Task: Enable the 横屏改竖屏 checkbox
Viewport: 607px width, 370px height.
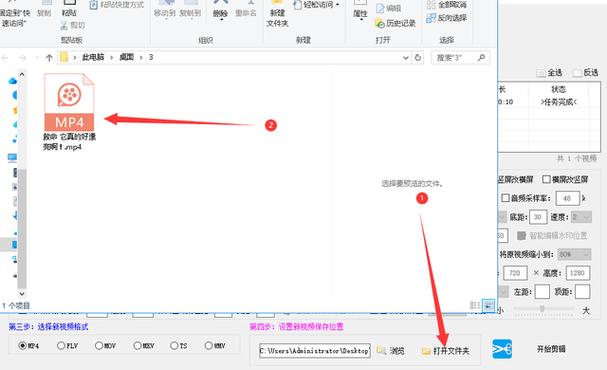Action: tap(546, 179)
